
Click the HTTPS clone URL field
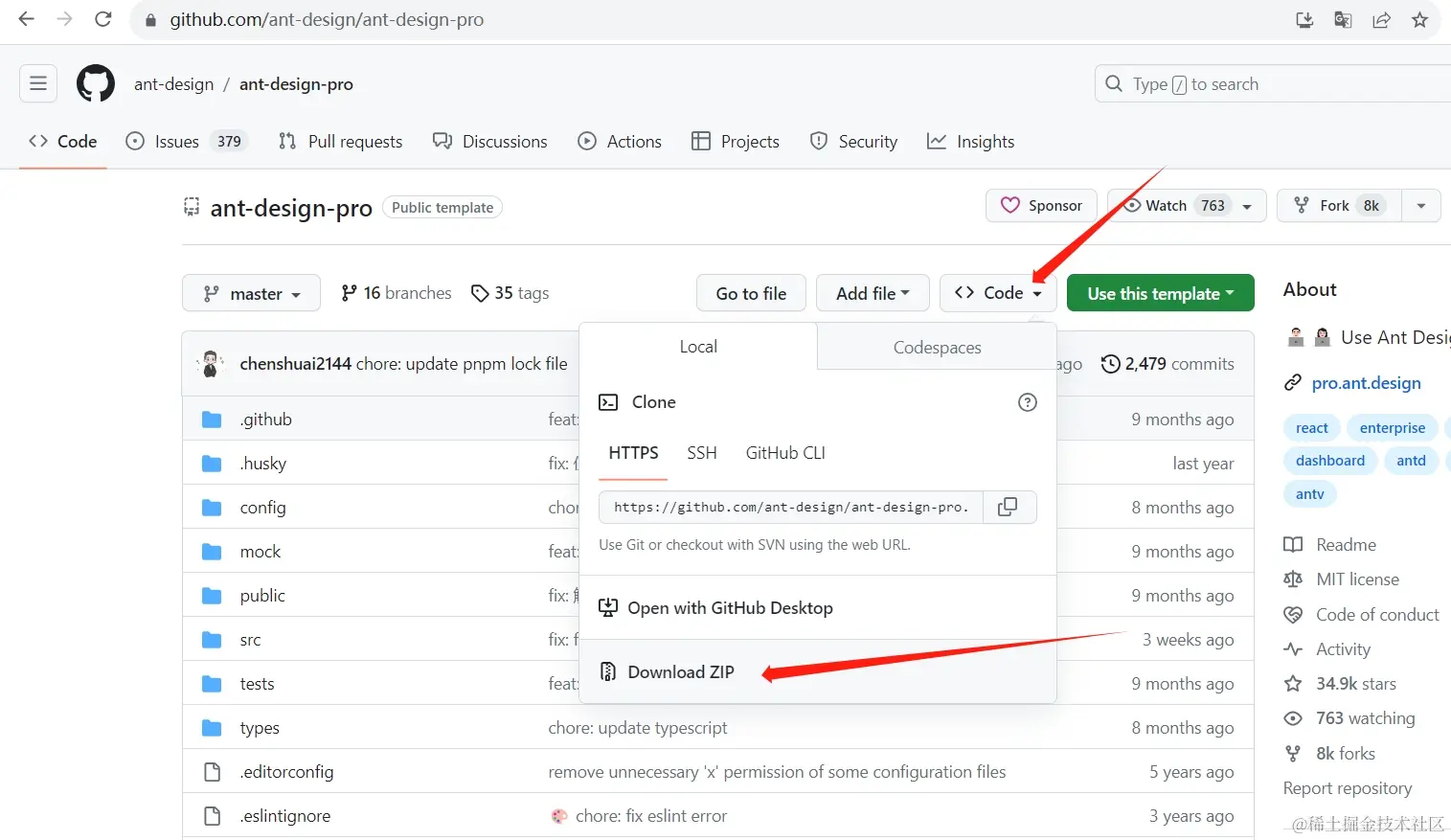tap(793, 507)
